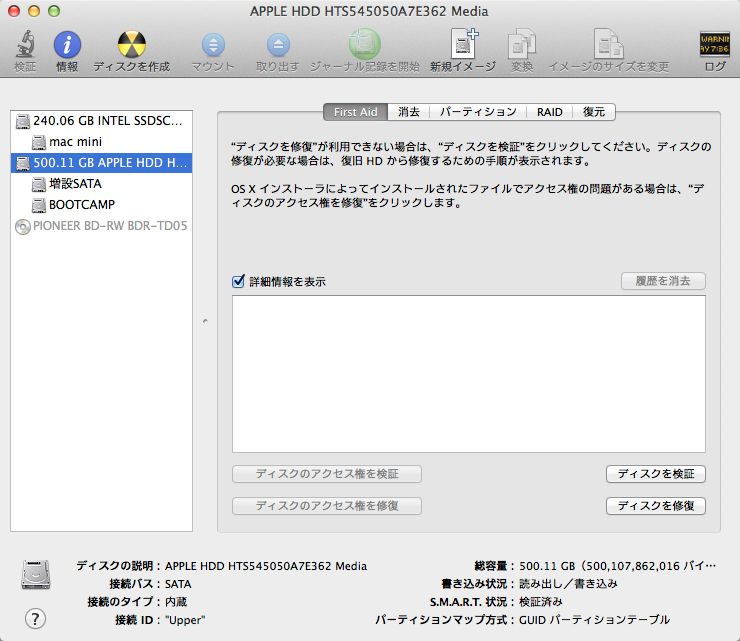The image size is (740, 641).
Task: Click the ディスクを検証 button
Action: (656, 474)
